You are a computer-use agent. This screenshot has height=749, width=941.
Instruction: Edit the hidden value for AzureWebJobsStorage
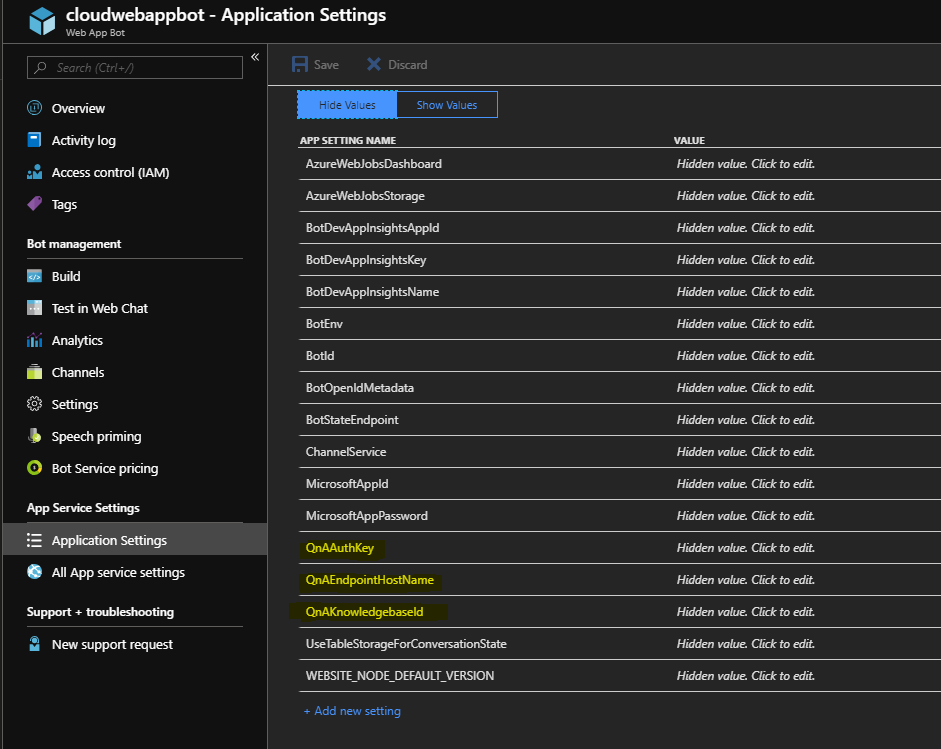pyautogui.click(x=746, y=196)
